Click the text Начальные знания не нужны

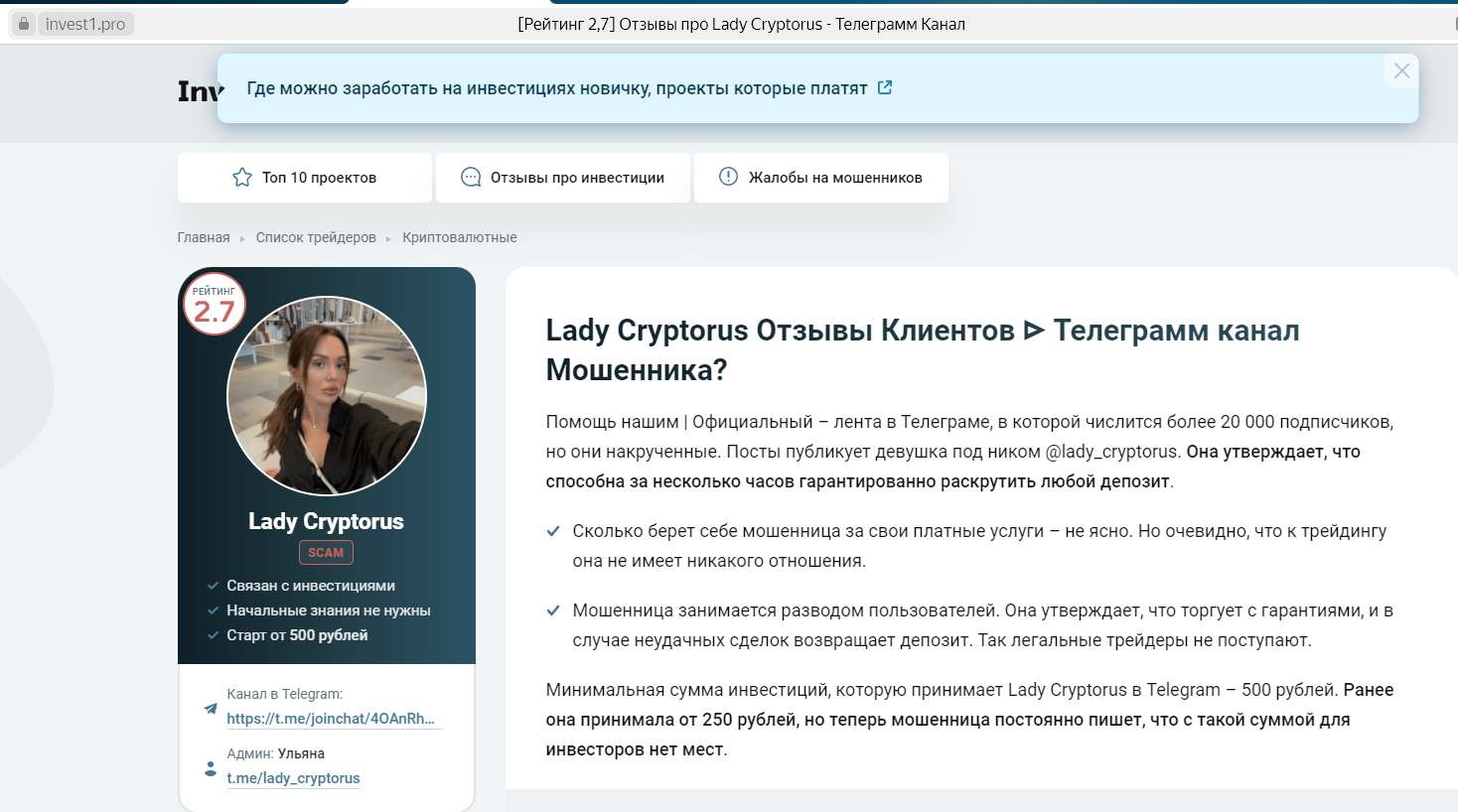(329, 610)
